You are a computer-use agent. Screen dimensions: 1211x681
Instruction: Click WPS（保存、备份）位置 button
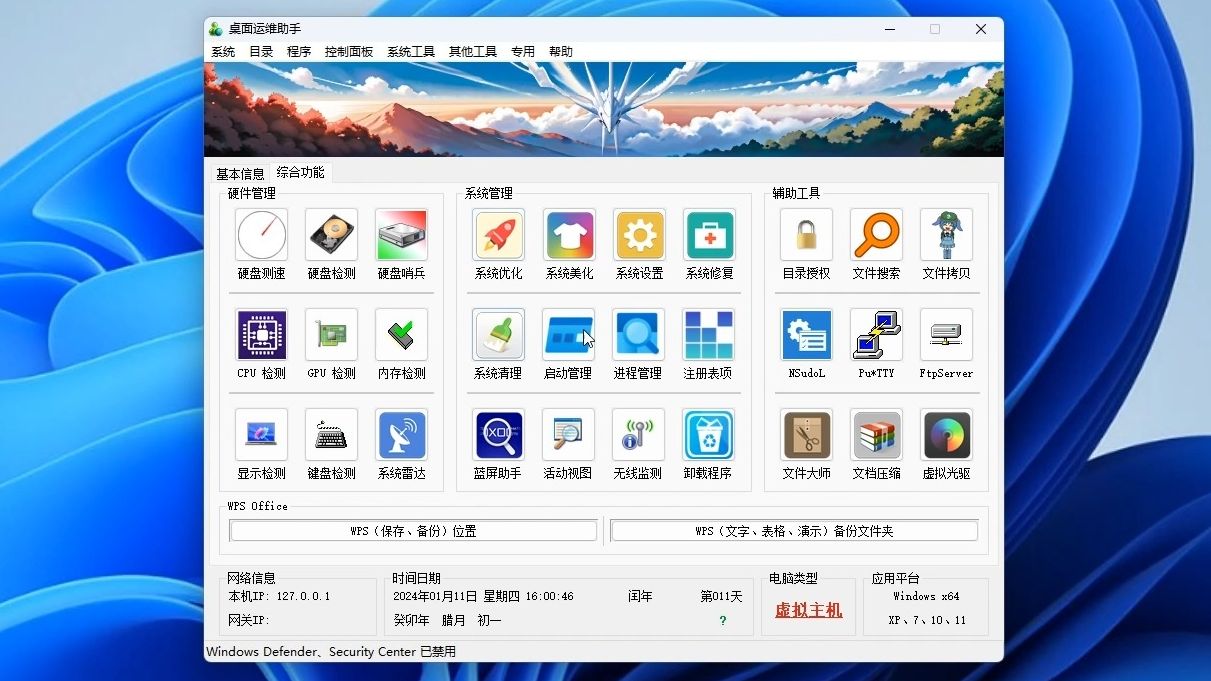click(413, 531)
